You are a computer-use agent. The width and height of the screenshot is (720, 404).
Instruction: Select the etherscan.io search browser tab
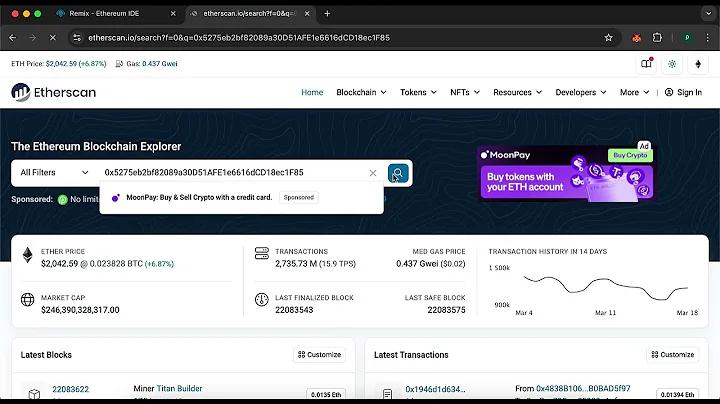[x=248, y=14]
